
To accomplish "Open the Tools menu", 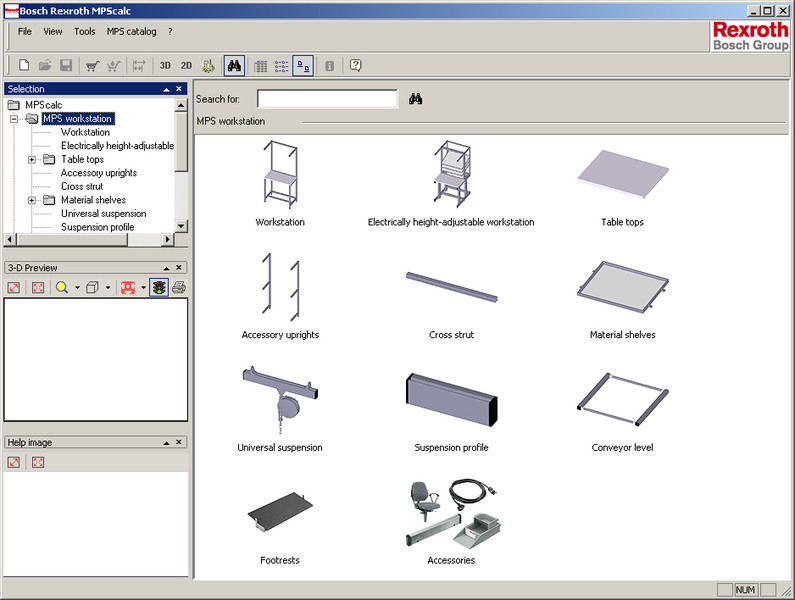I will [x=85, y=32].
